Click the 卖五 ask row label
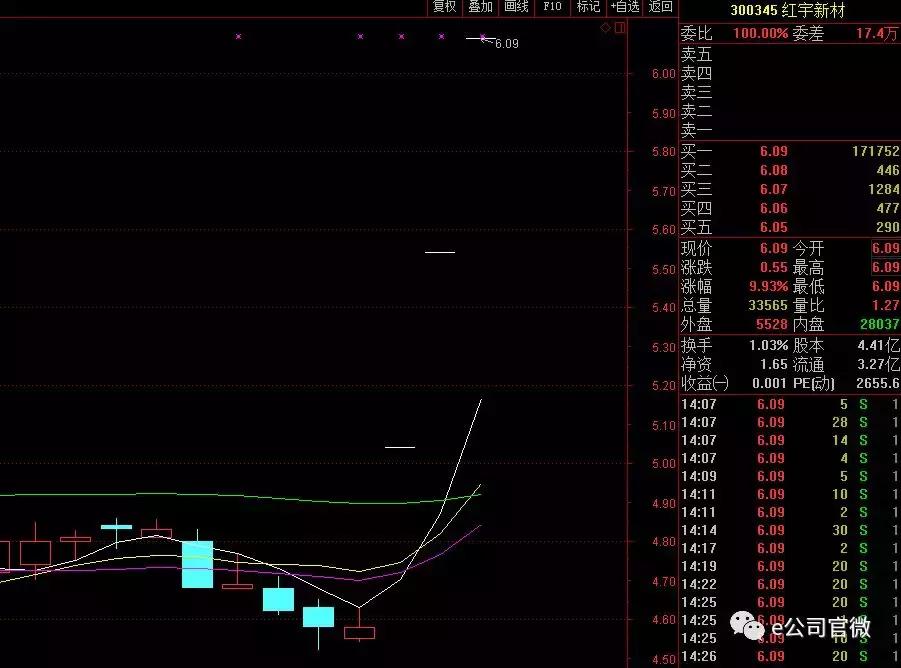 click(696, 55)
